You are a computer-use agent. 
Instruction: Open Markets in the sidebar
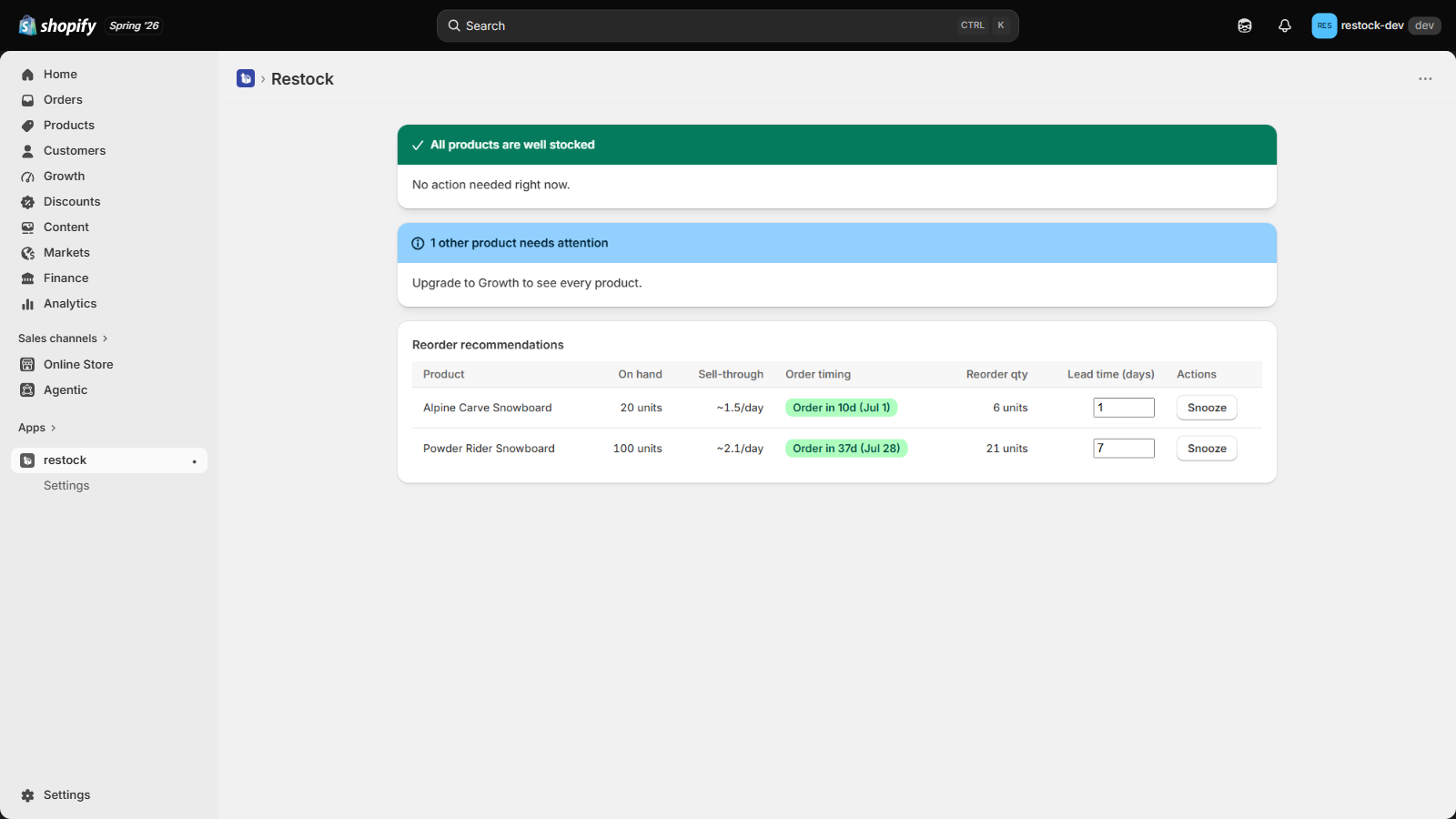(66, 253)
